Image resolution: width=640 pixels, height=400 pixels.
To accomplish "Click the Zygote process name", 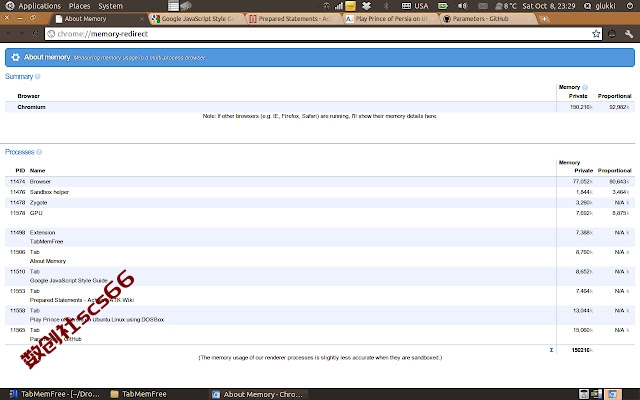I will (x=38, y=203).
